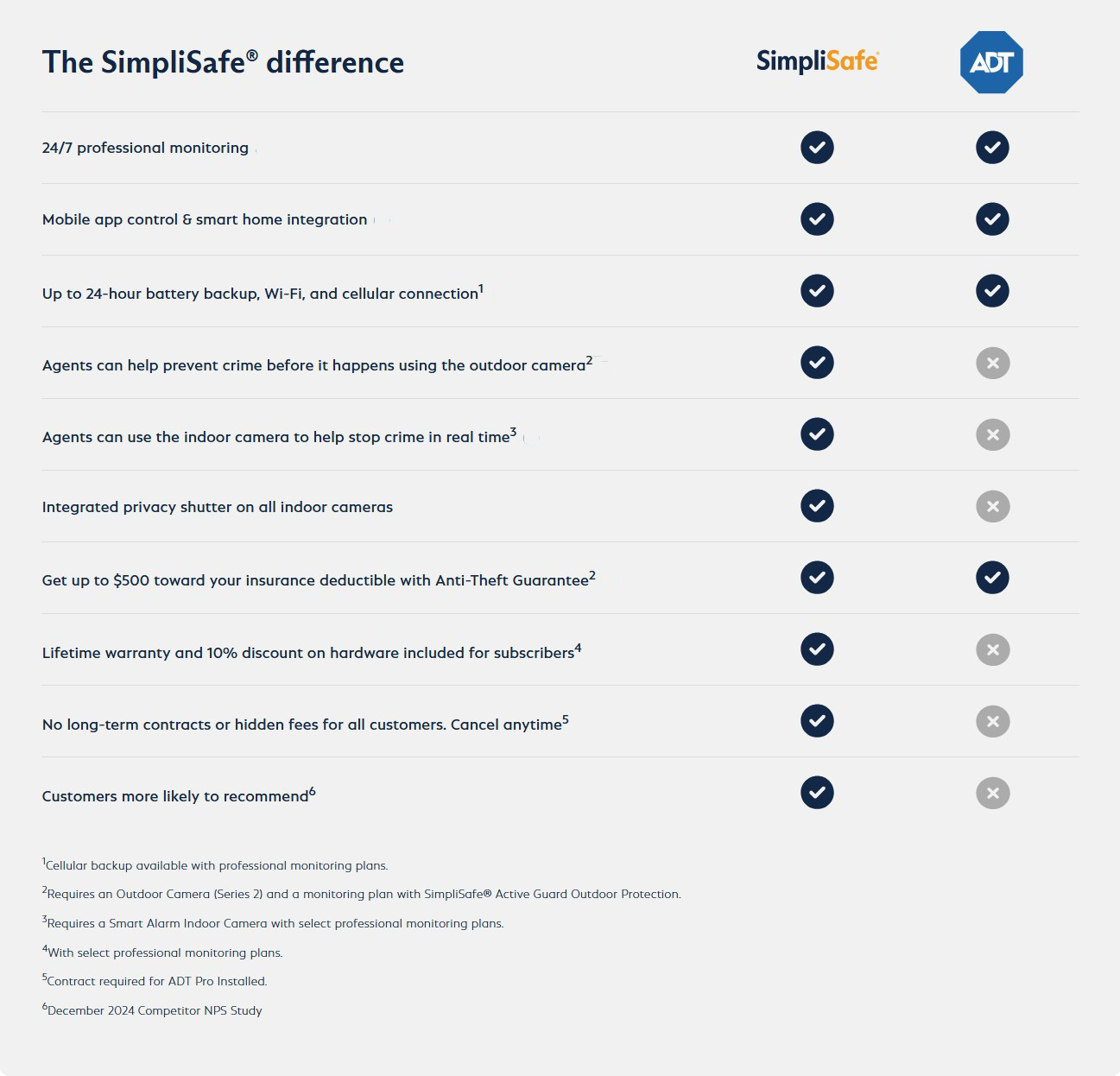1120x1076 pixels.
Task: Click "Contract required for ADT Pro Installed" footnote
Action: pos(157,981)
